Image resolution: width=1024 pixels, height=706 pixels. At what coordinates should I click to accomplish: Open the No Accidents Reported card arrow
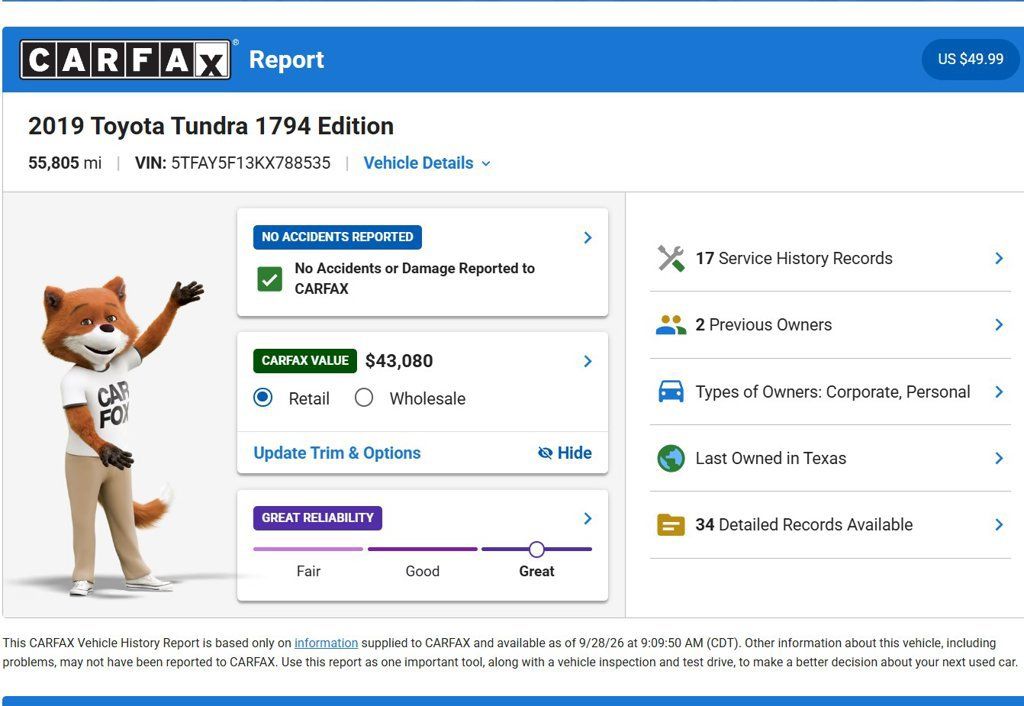click(587, 238)
